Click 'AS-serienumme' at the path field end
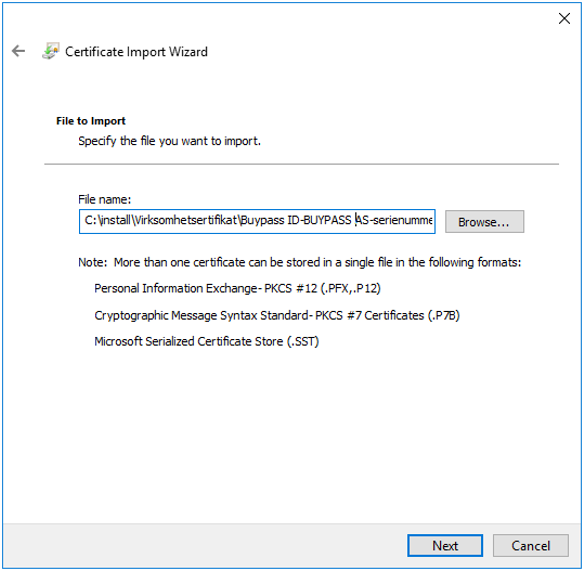Screen dimensions: 585x572 [394, 220]
